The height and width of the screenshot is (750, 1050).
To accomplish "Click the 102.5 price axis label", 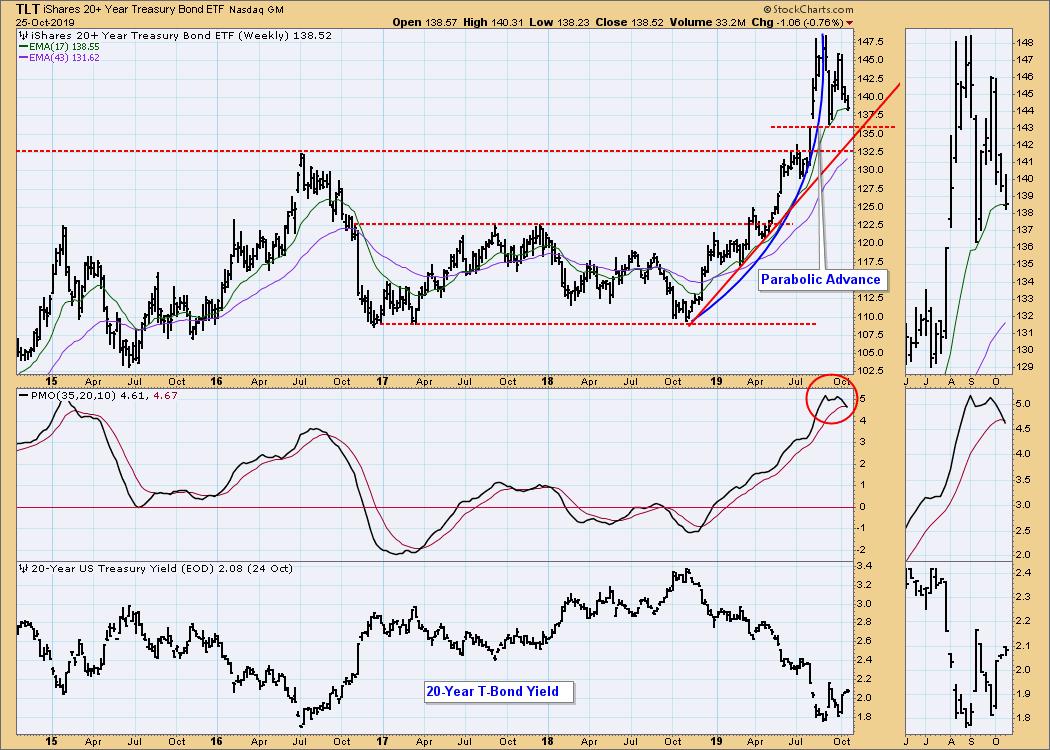I will click(871, 370).
